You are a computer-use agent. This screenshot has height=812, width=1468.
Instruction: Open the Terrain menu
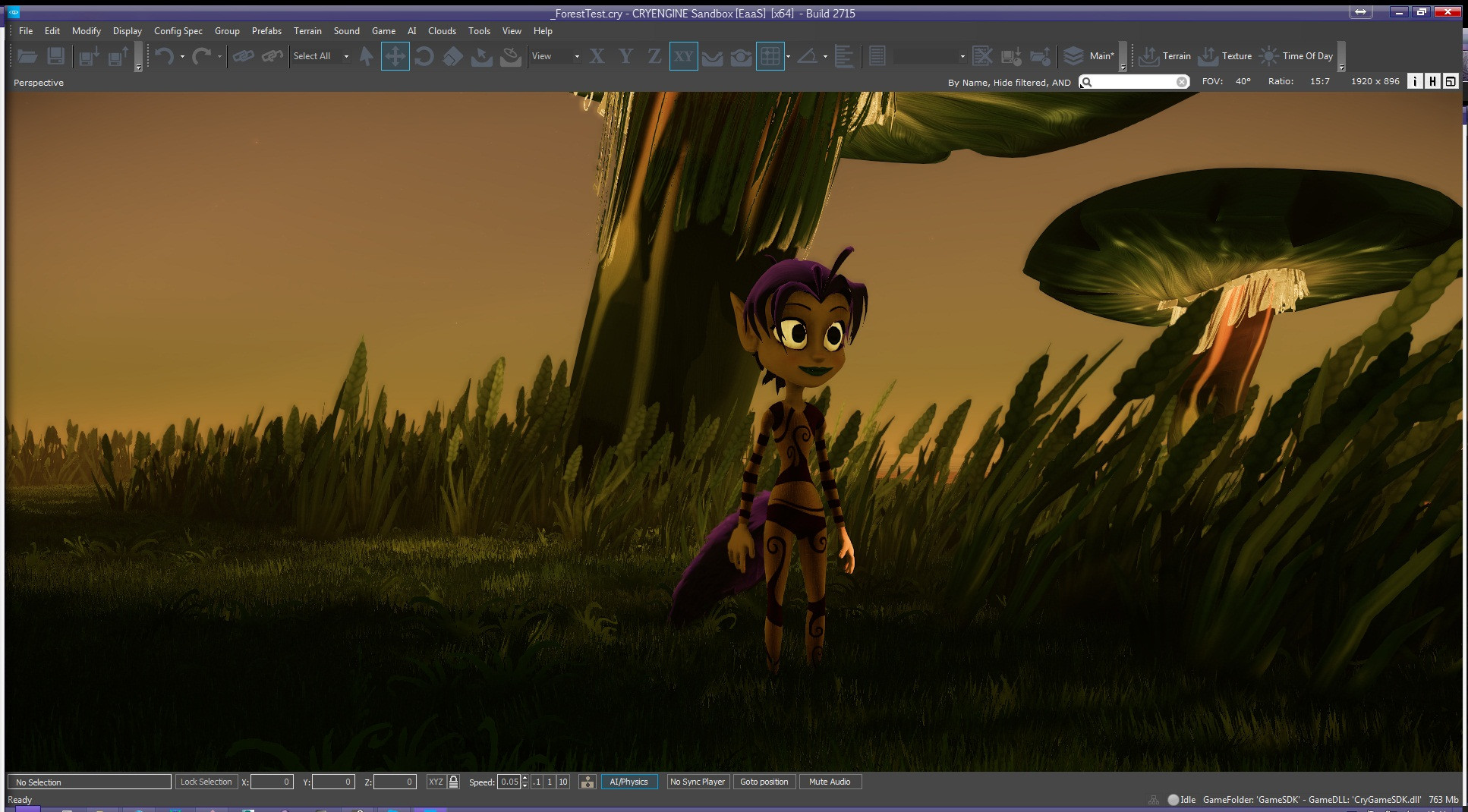[x=307, y=31]
